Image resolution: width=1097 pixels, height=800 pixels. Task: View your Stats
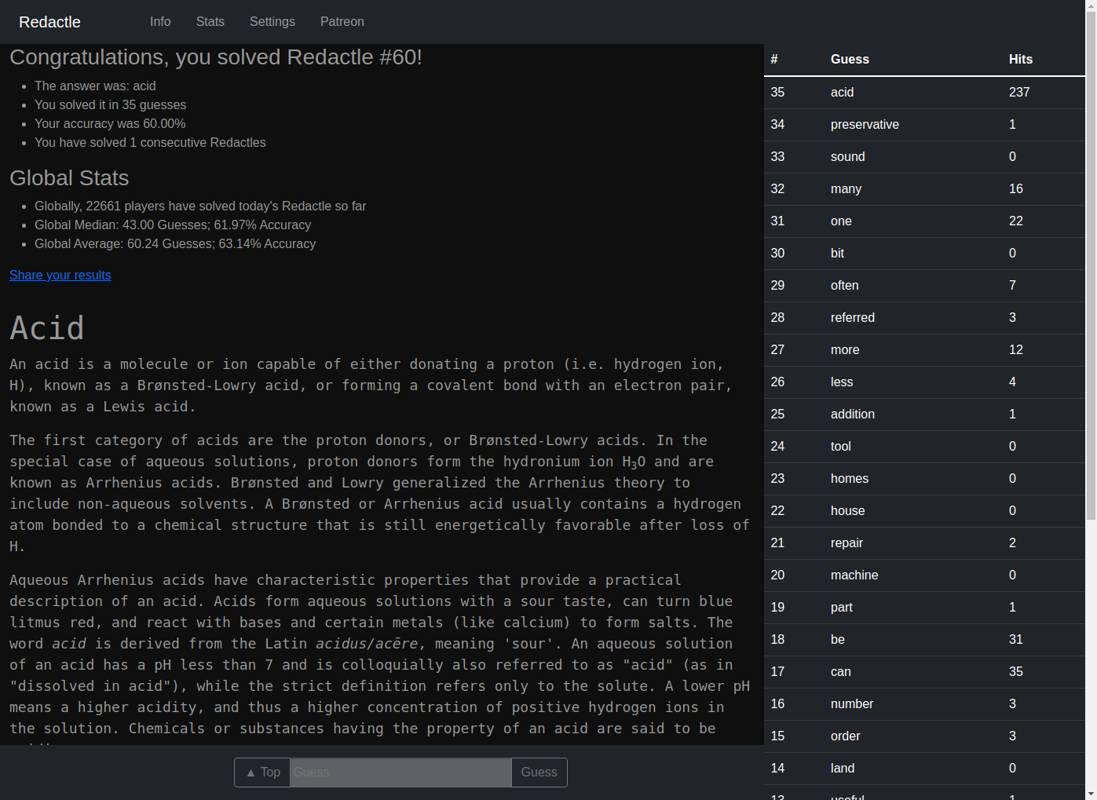point(210,21)
